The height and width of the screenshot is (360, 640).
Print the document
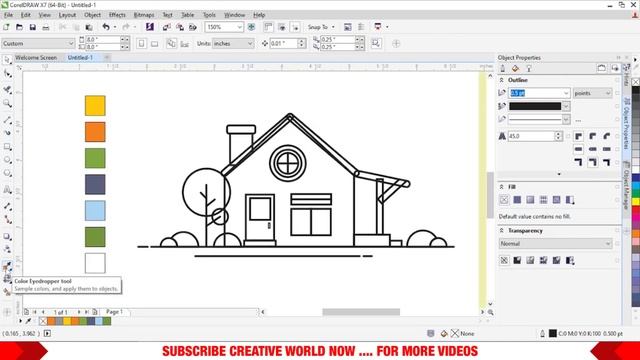pyautogui.click(x=46, y=27)
